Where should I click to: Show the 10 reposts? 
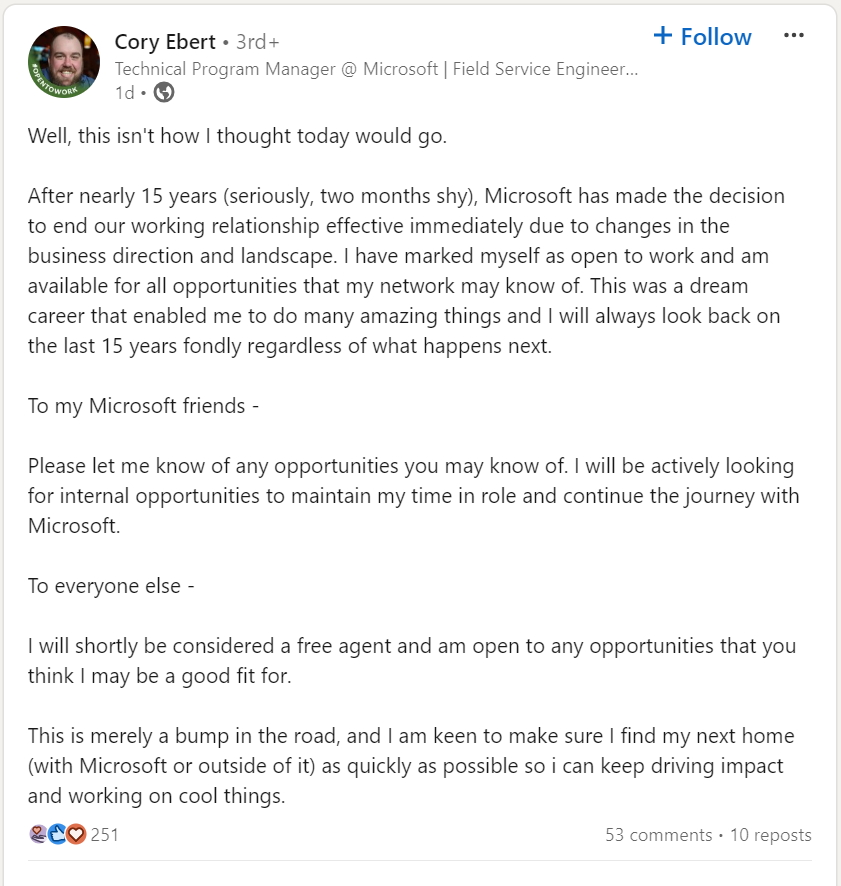[770, 835]
